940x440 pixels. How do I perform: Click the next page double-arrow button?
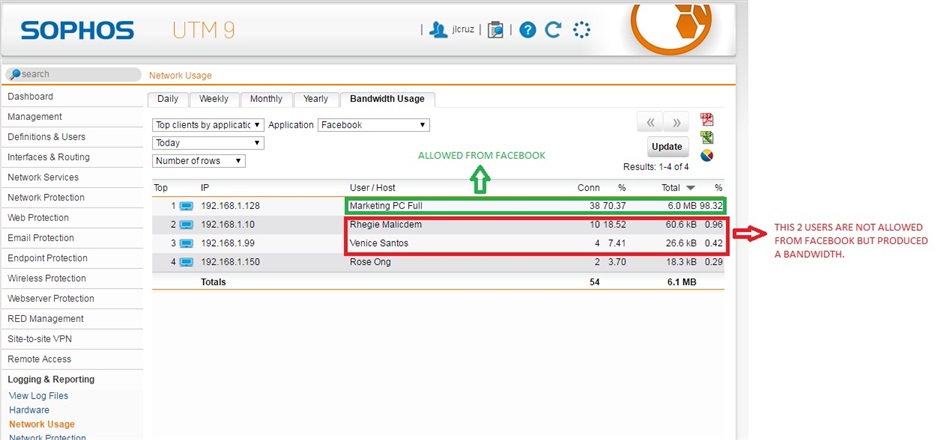[676, 123]
